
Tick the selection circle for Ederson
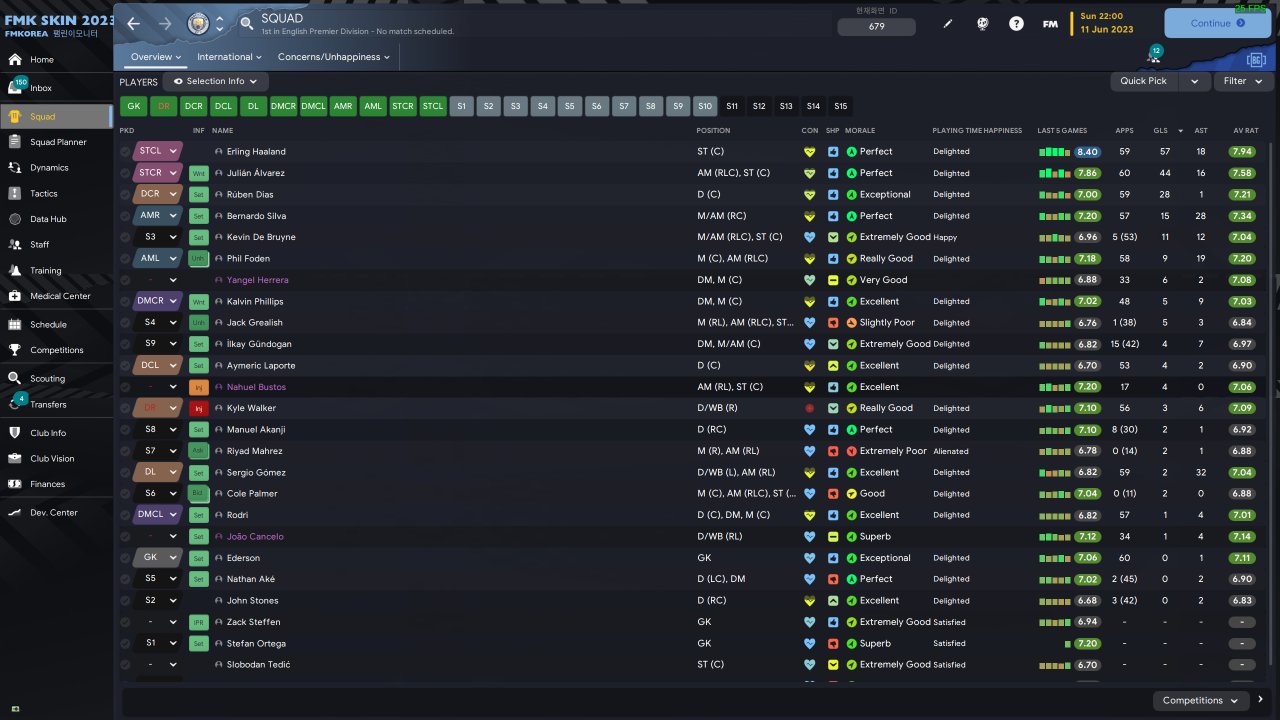click(x=125, y=558)
